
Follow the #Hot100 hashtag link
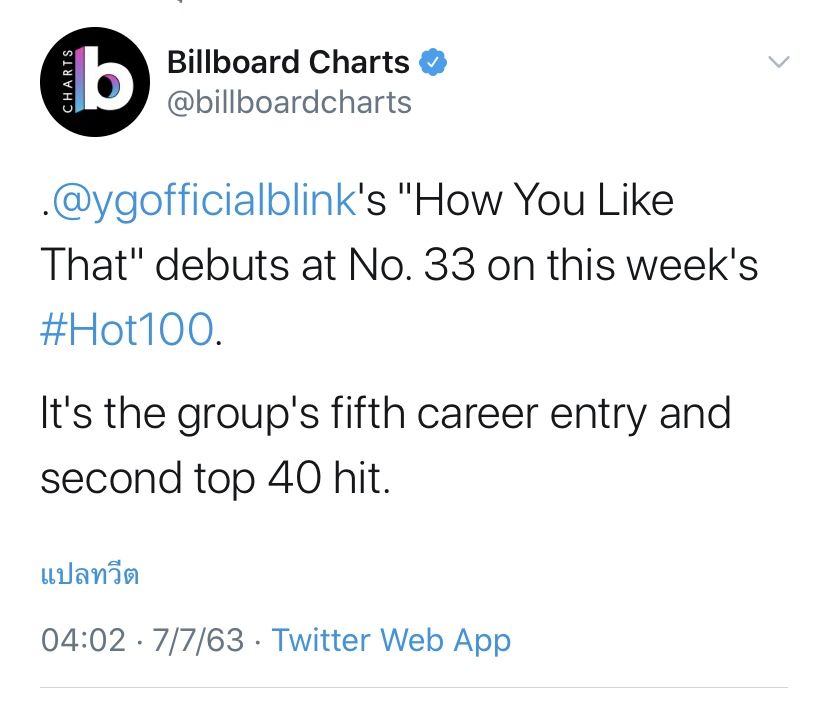click(x=127, y=330)
